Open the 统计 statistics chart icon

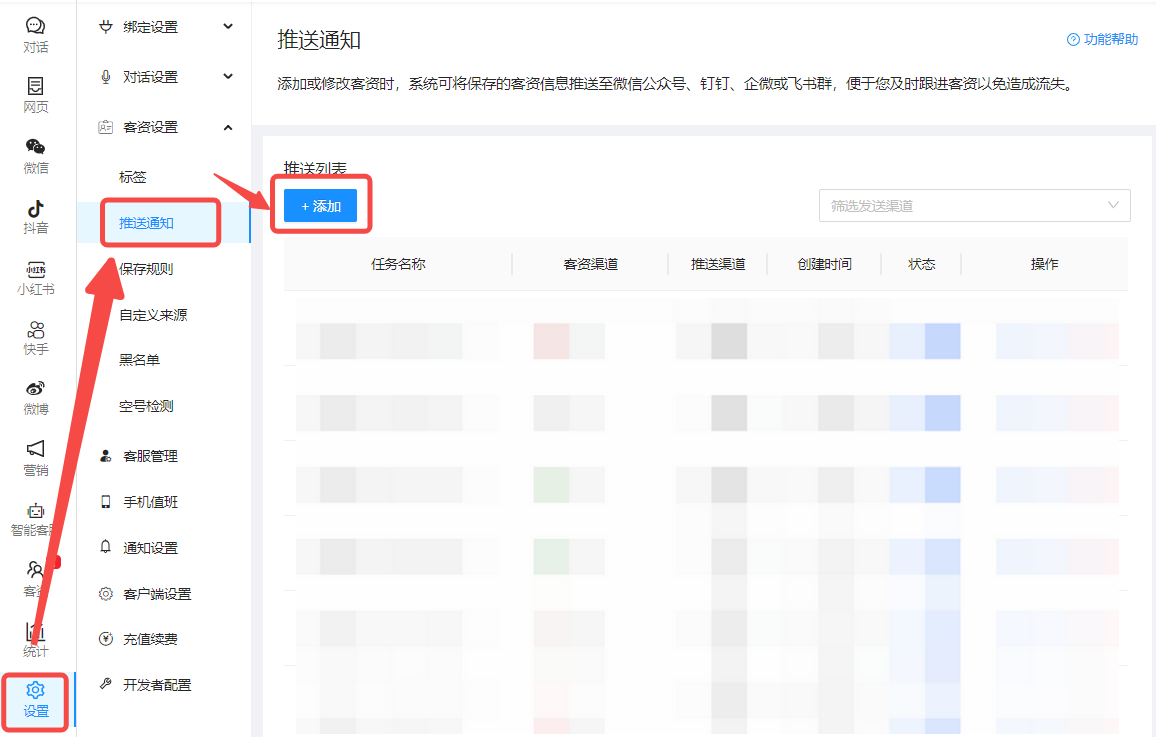(35, 640)
